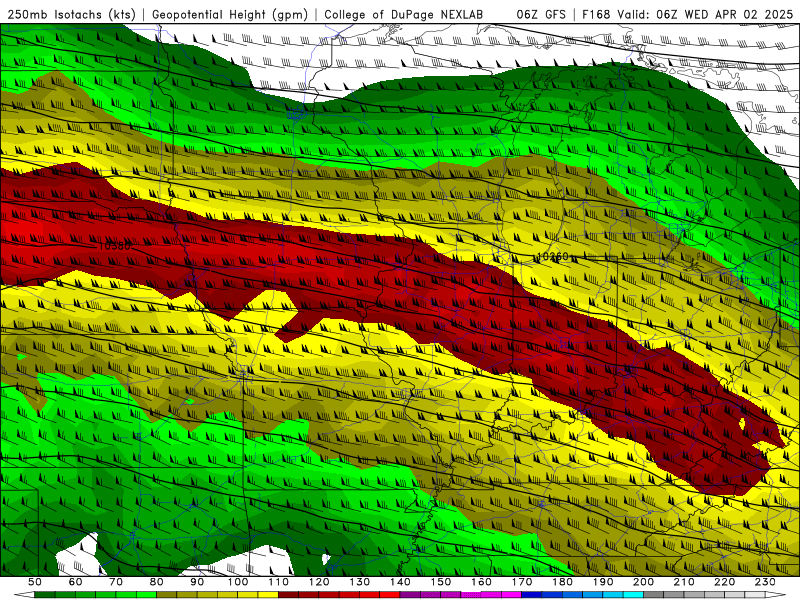
Task: Click the 150 value on the color scale
Action: point(440,582)
